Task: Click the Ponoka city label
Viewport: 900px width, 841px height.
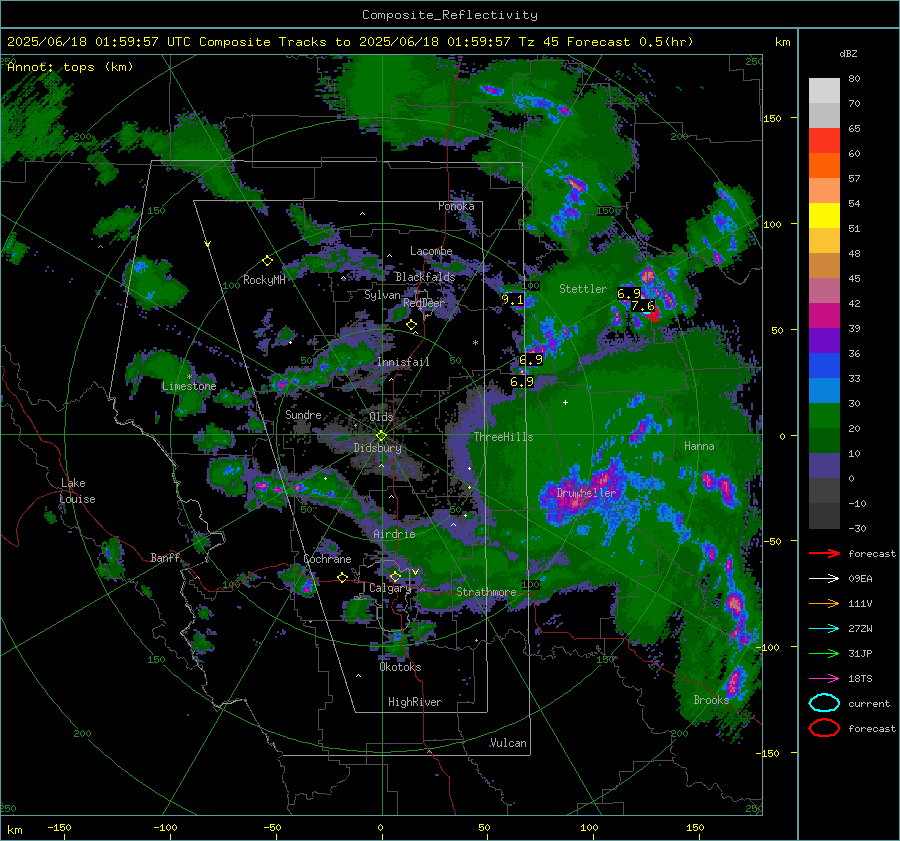Action: [456, 206]
